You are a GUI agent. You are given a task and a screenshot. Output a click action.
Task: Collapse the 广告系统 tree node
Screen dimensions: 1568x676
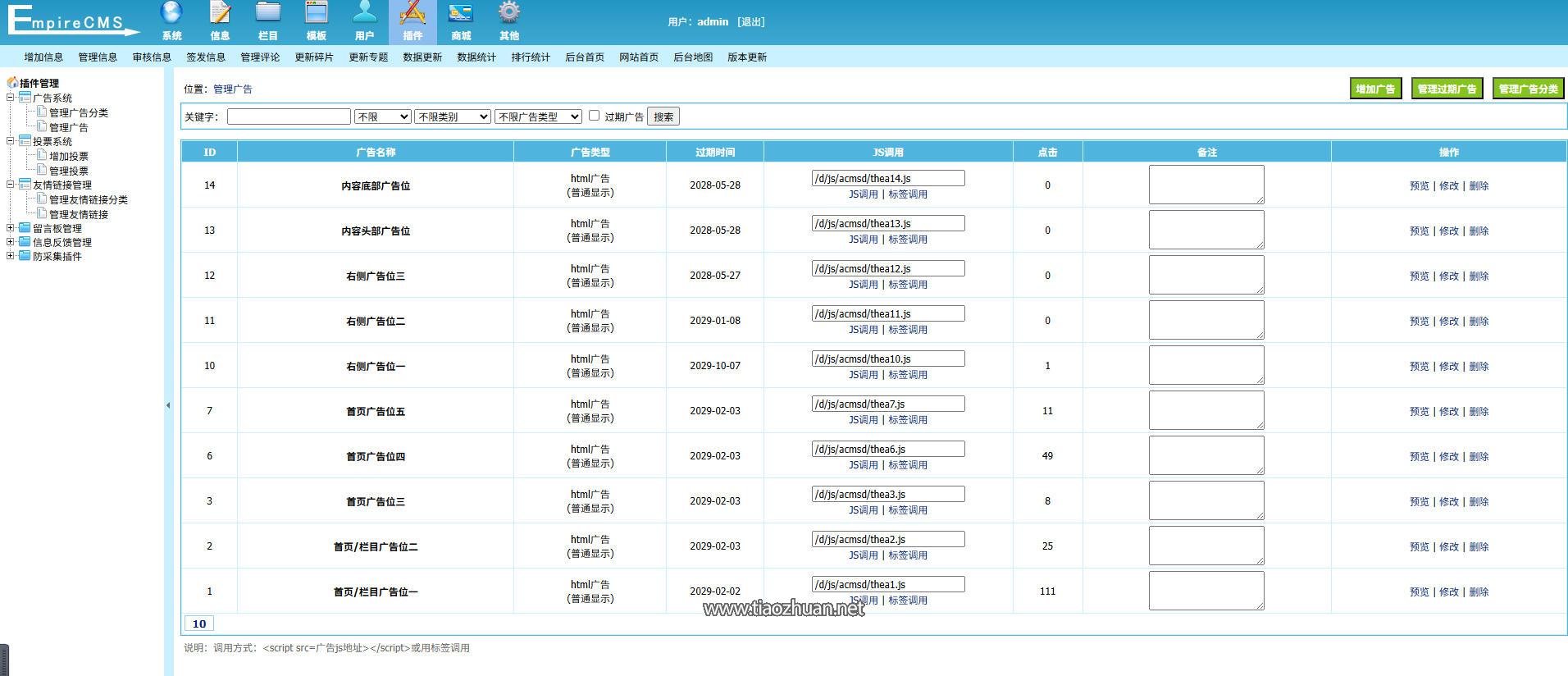[11, 98]
